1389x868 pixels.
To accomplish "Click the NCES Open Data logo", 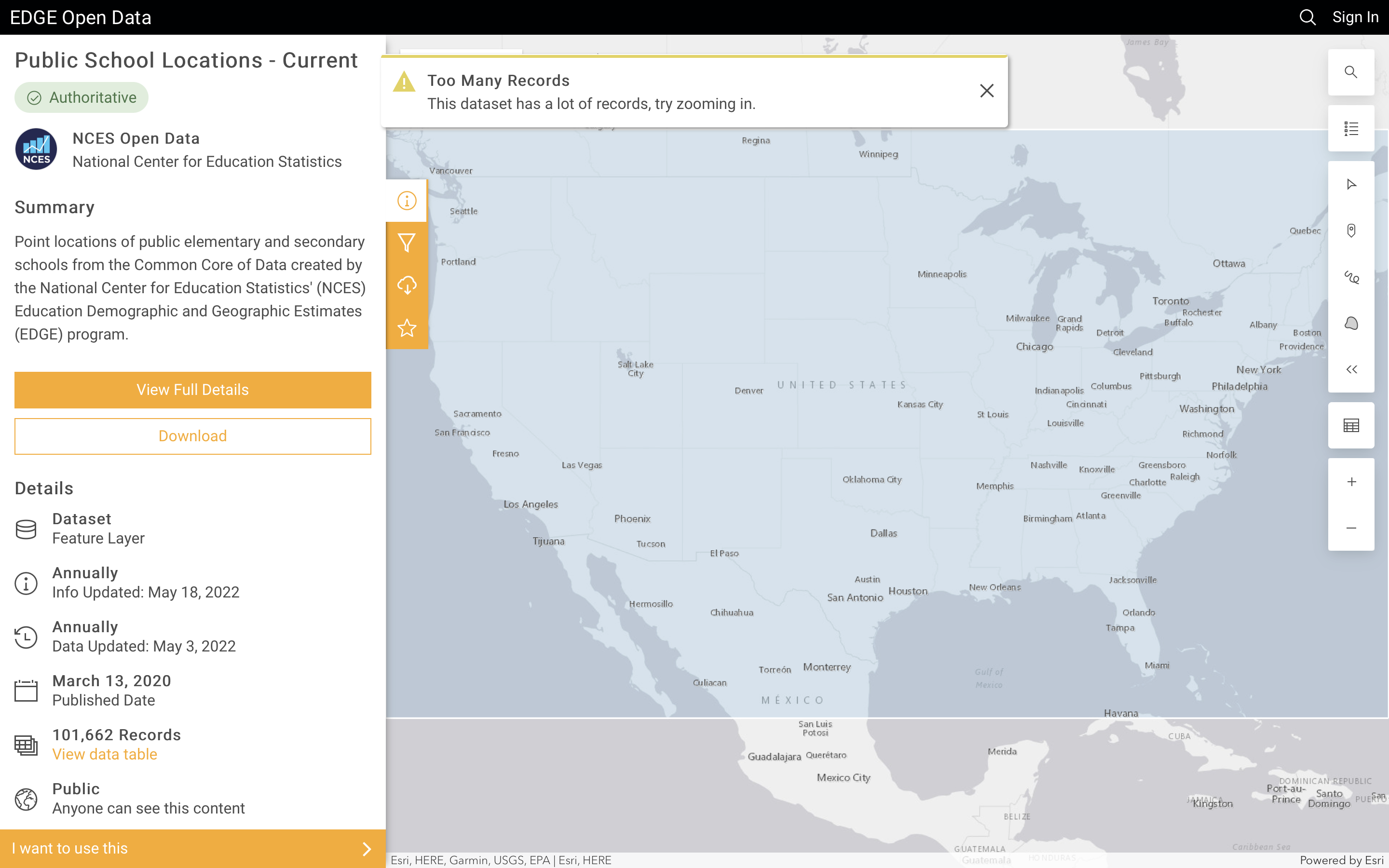I will coord(36,149).
